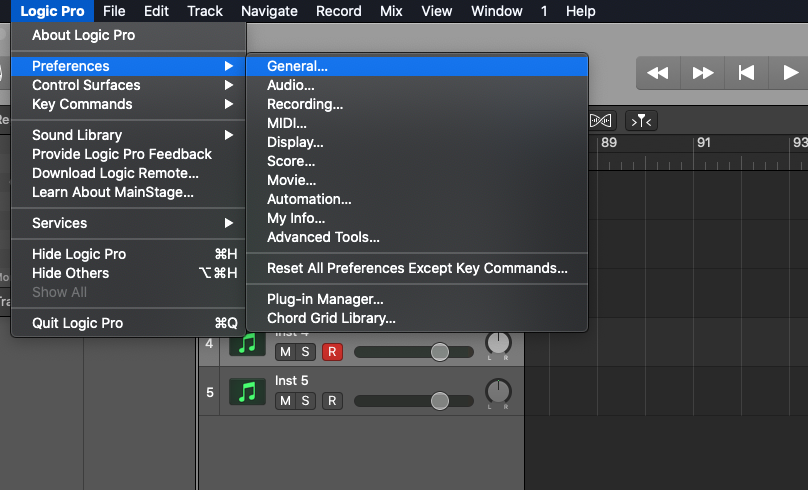
Task: Expand the Sound Library submenu
Action: pyautogui.click(x=128, y=135)
